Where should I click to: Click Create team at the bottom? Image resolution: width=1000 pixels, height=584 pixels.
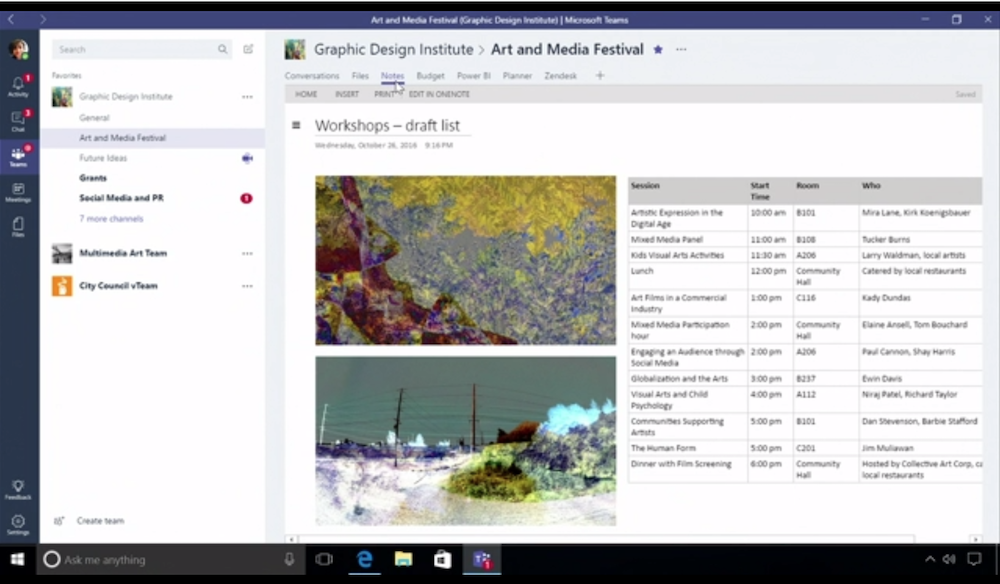[x=100, y=521]
